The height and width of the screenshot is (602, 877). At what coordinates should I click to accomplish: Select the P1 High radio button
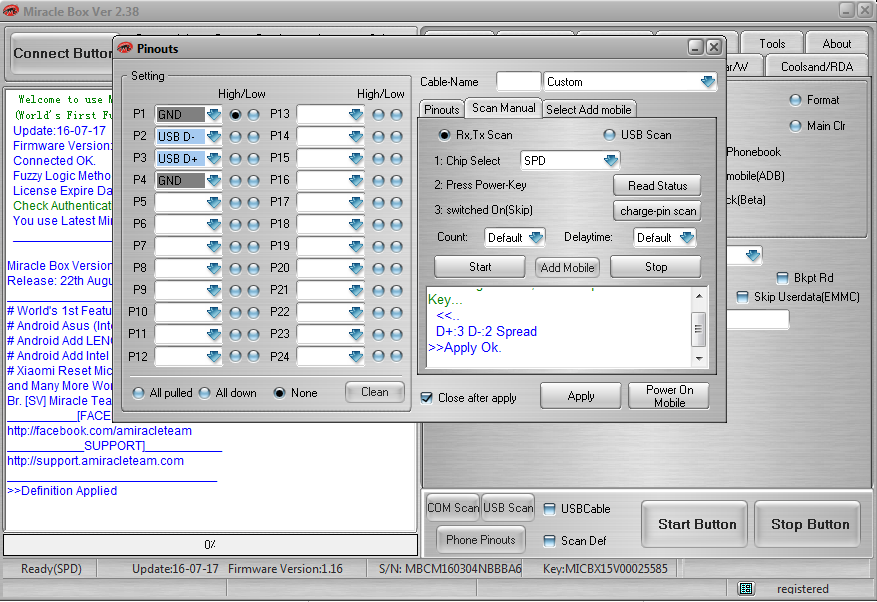235,114
